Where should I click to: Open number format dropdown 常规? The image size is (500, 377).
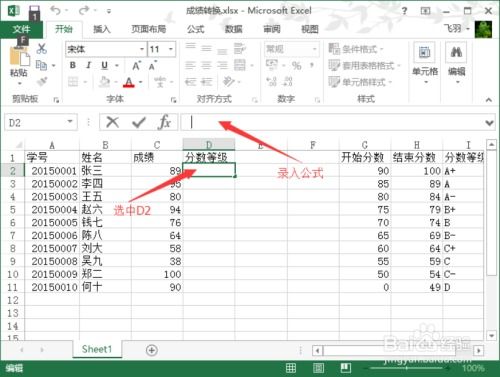(x=314, y=49)
